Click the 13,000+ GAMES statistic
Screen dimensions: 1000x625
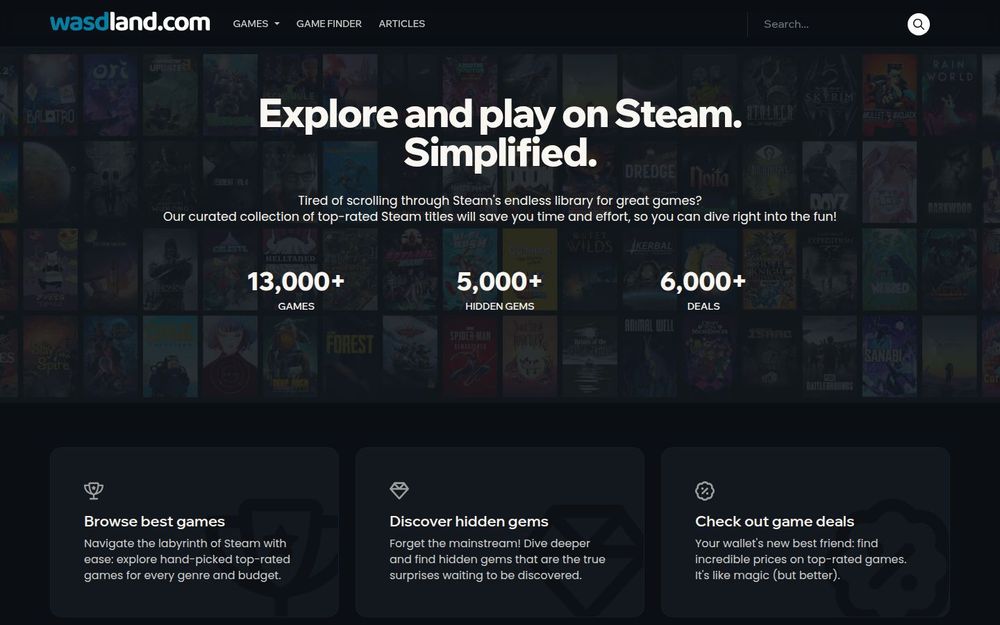[296, 290]
